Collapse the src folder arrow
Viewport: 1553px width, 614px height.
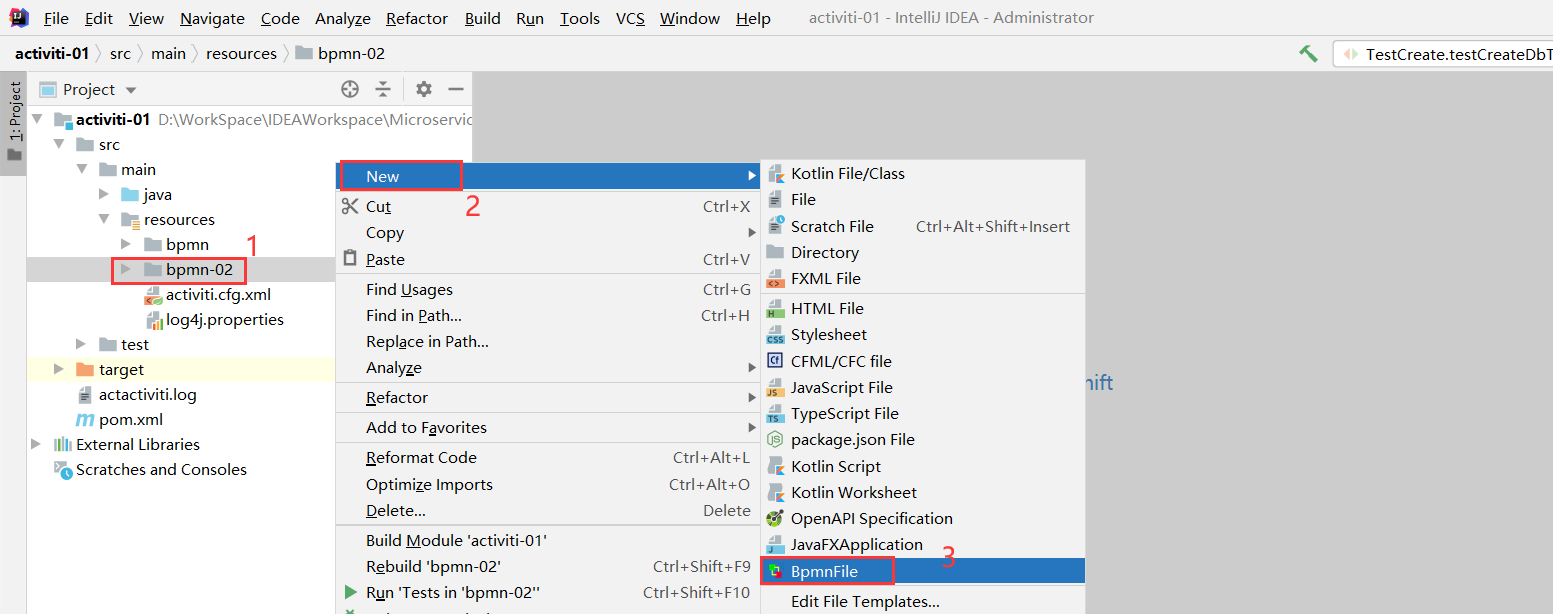click(x=60, y=144)
